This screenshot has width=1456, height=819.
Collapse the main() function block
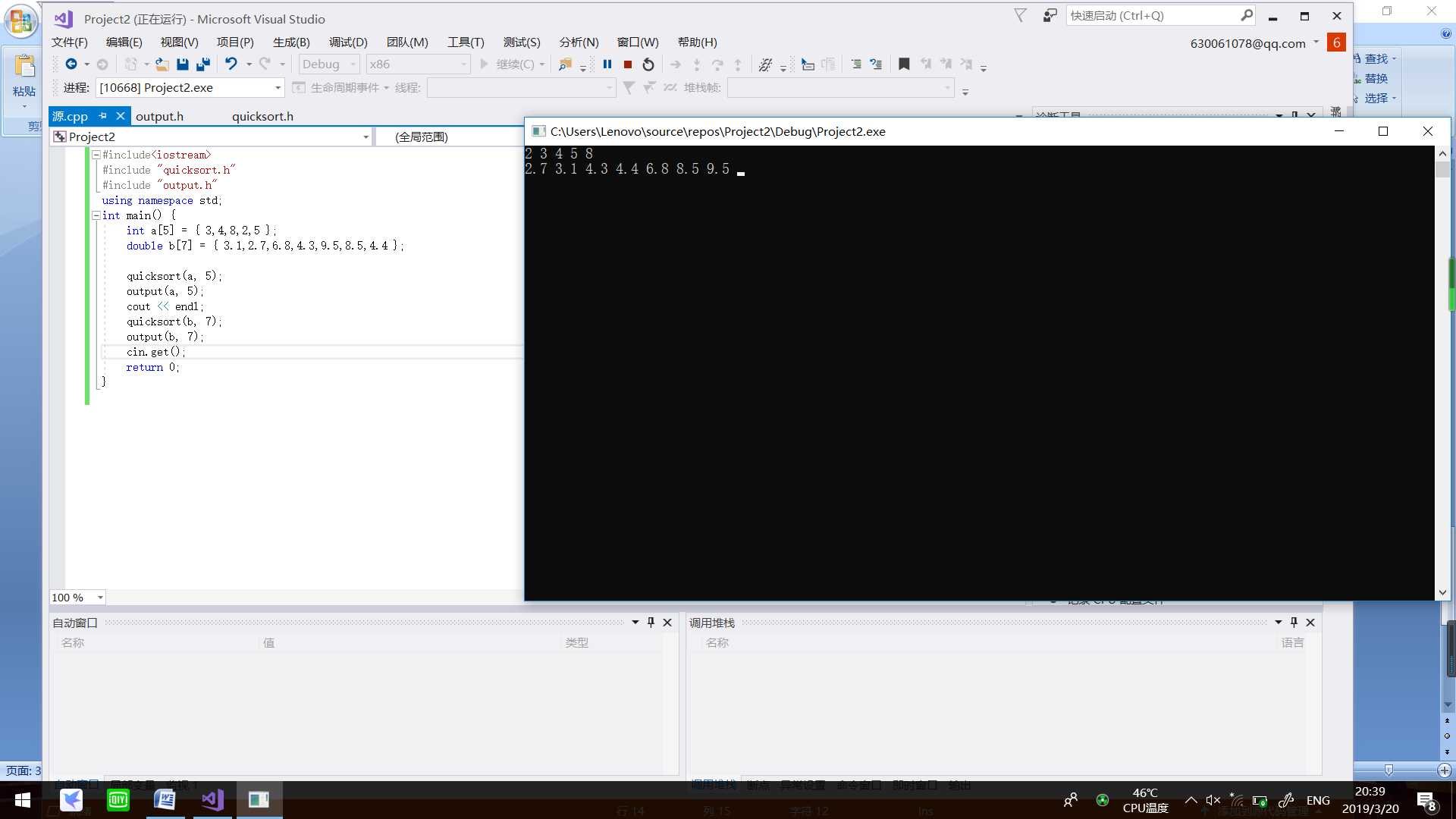96,215
